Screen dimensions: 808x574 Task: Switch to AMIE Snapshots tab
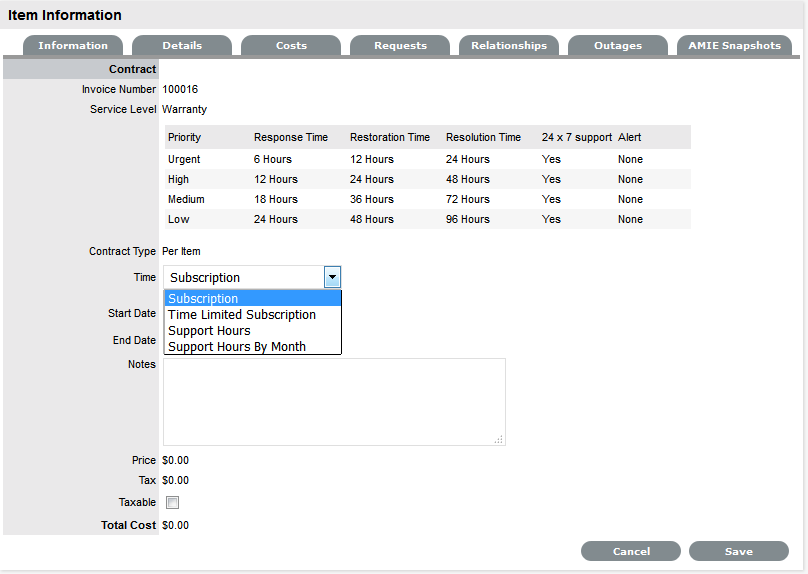click(735, 46)
